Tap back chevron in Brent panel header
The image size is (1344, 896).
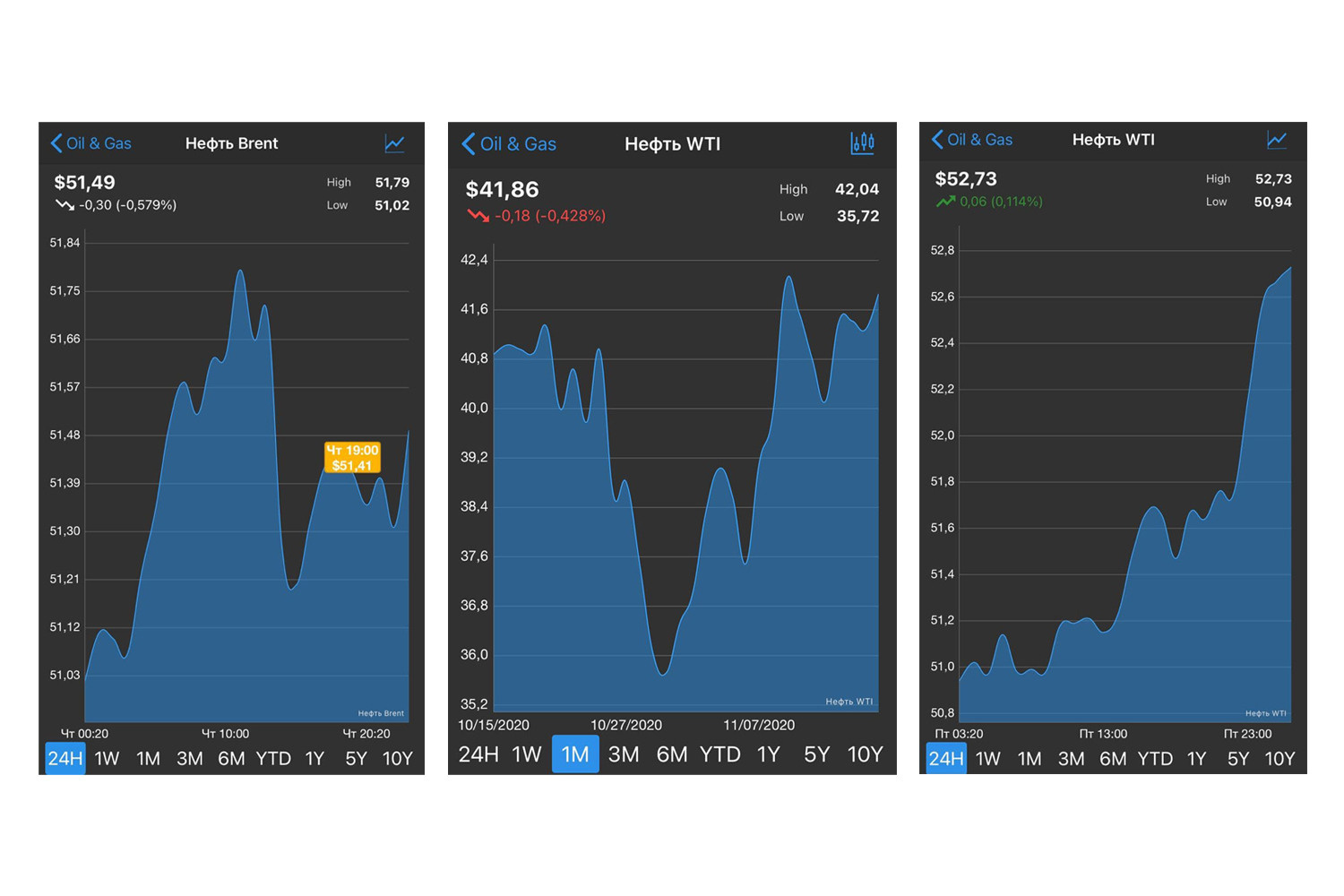[56, 143]
